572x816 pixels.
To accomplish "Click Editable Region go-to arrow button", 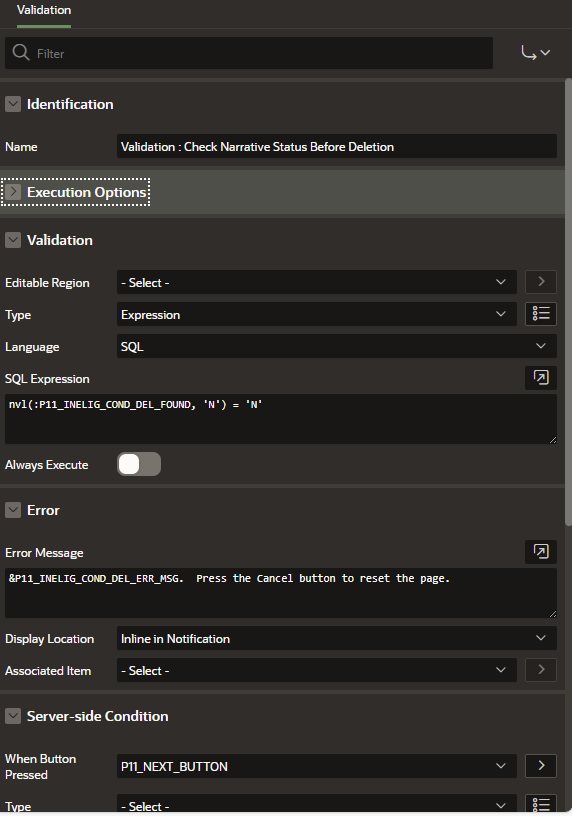I will [x=541, y=282].
